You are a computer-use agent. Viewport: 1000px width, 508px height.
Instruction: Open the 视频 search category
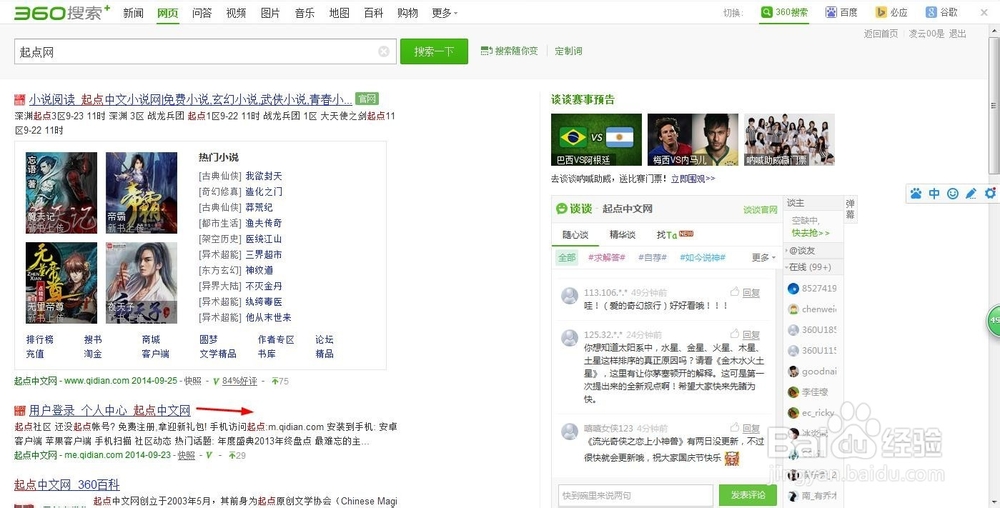pyautogui.click(x=236, y=13)
